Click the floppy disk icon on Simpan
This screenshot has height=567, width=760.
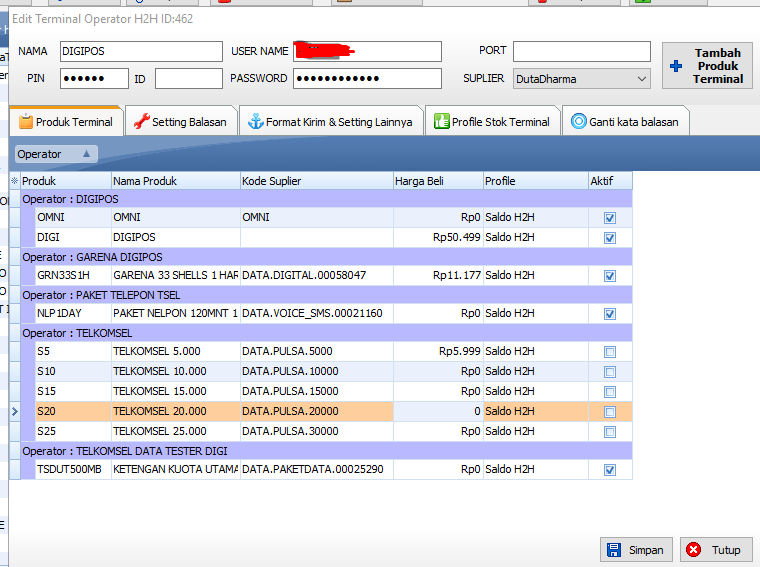point(613,550)
